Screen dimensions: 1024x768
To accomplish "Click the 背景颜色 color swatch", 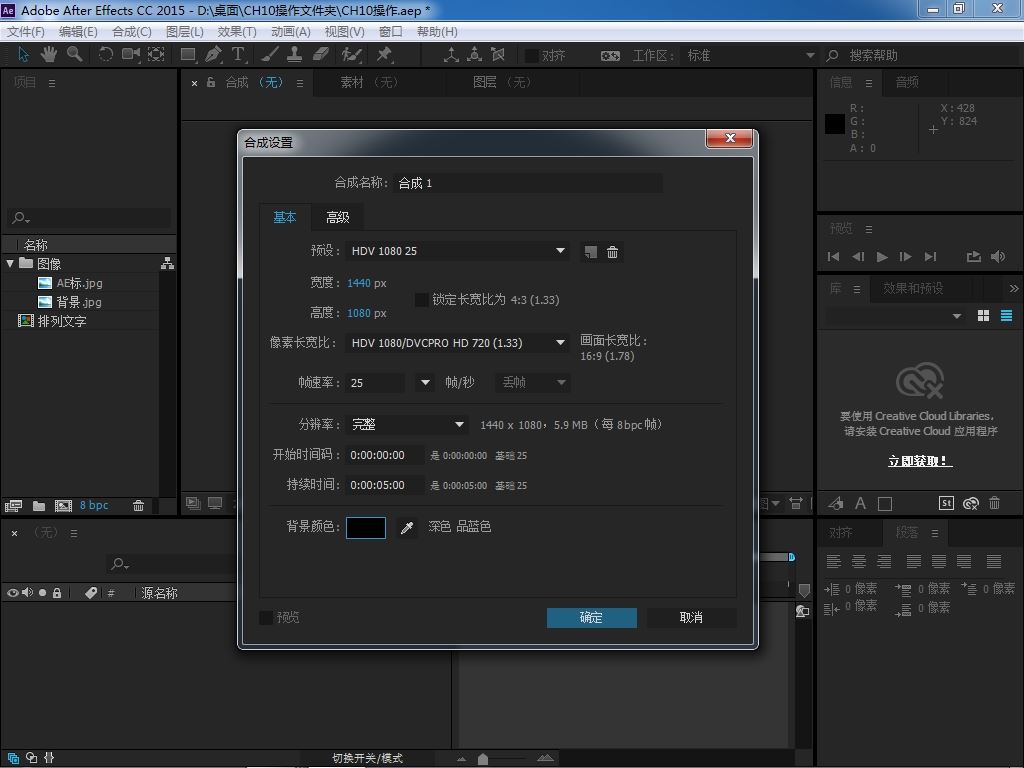I will click(x=366, y=528).
